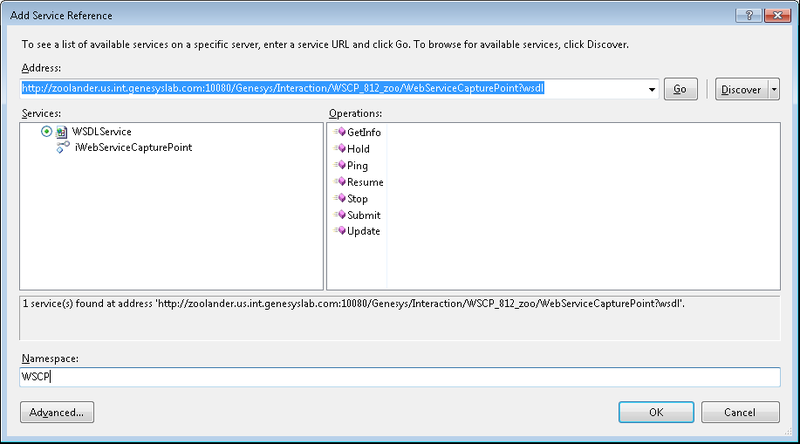
Task: Collapse the WSDLService tree node
Action: pos(46,132)
